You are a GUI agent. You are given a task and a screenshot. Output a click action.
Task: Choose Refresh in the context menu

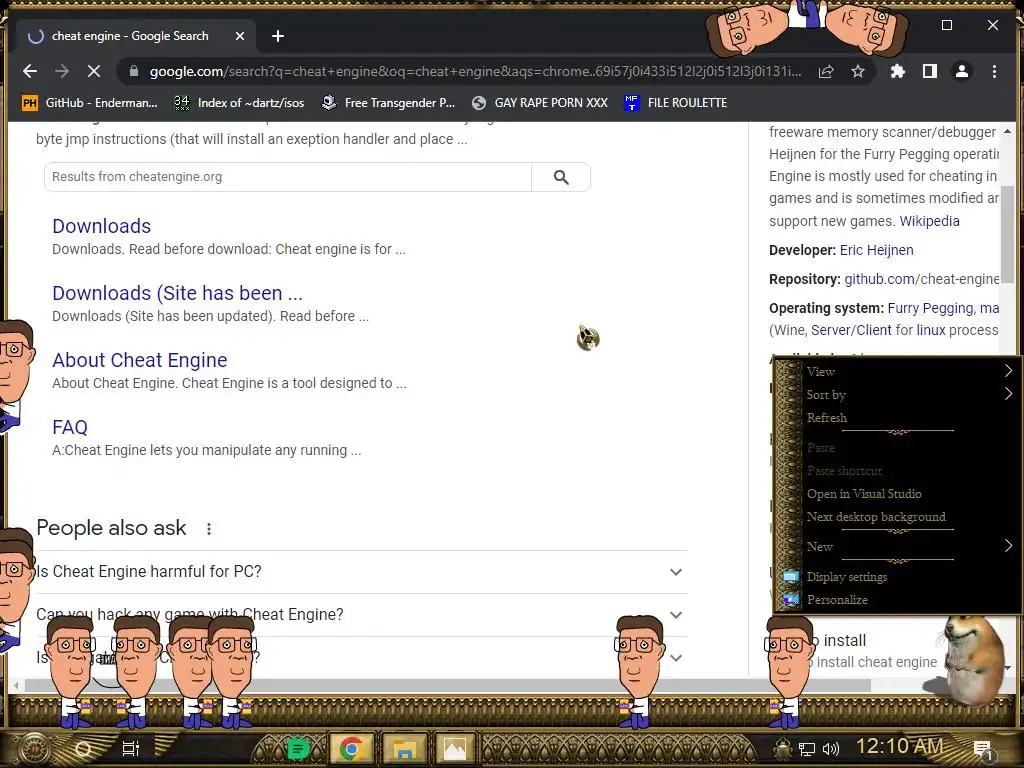pyautogui.click(x=909, y=418)
